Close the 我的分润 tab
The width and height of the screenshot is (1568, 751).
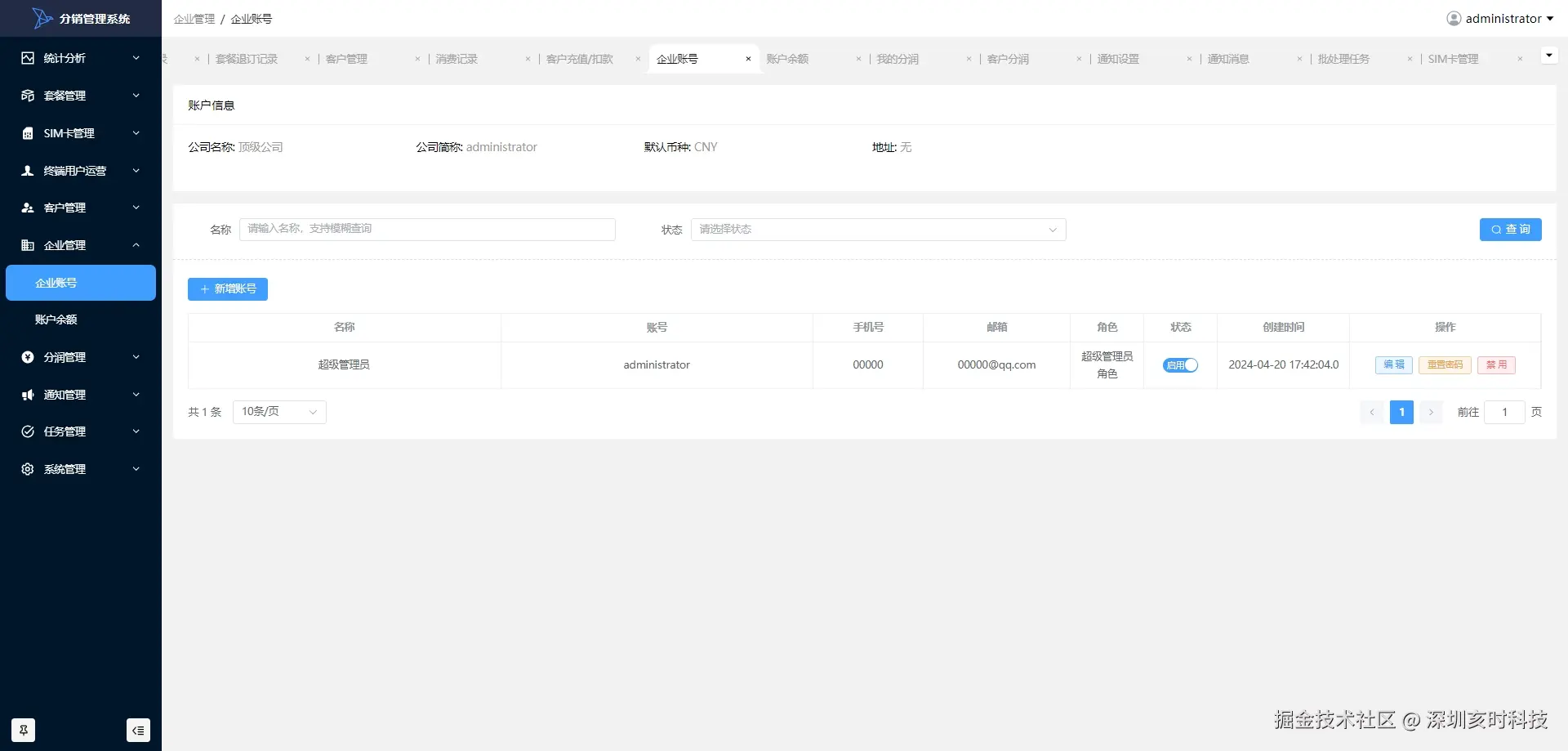click(969, 59)
